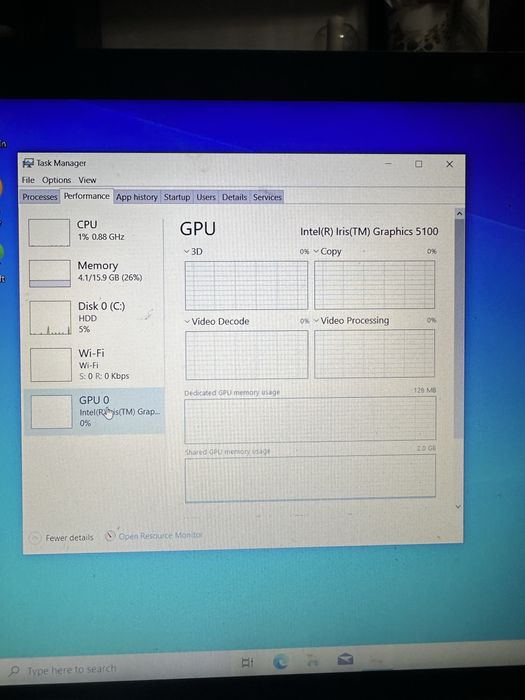This screenshot has width=525, height=700.
Task: Go to the Users tab
Action: (x=206, y=197)
